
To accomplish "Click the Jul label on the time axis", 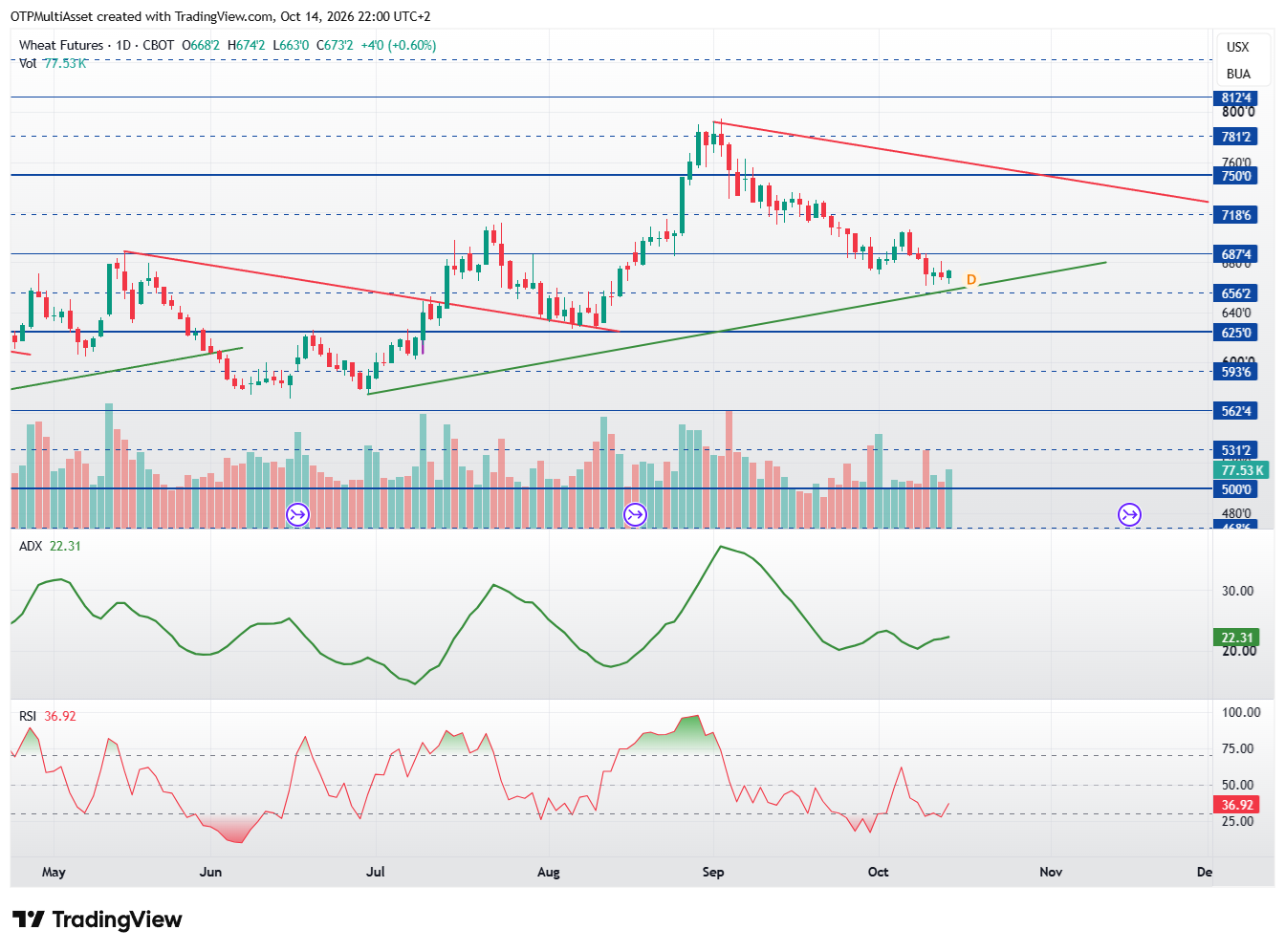I will tap(376, 872).
